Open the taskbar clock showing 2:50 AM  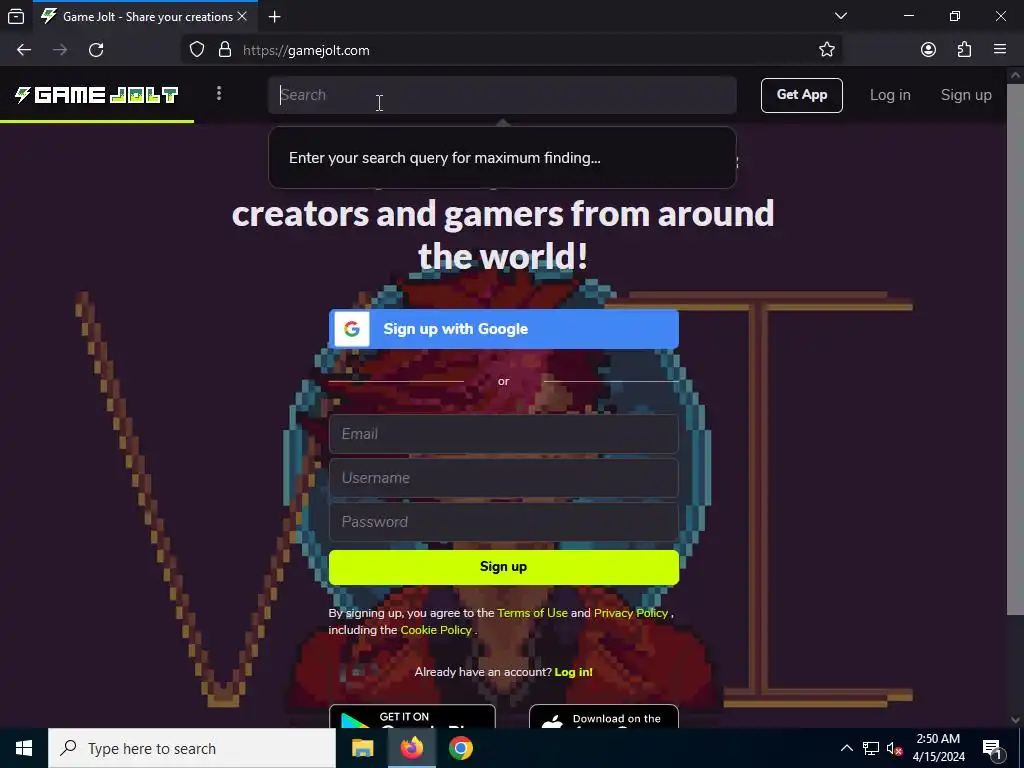(x=938, y=748)
